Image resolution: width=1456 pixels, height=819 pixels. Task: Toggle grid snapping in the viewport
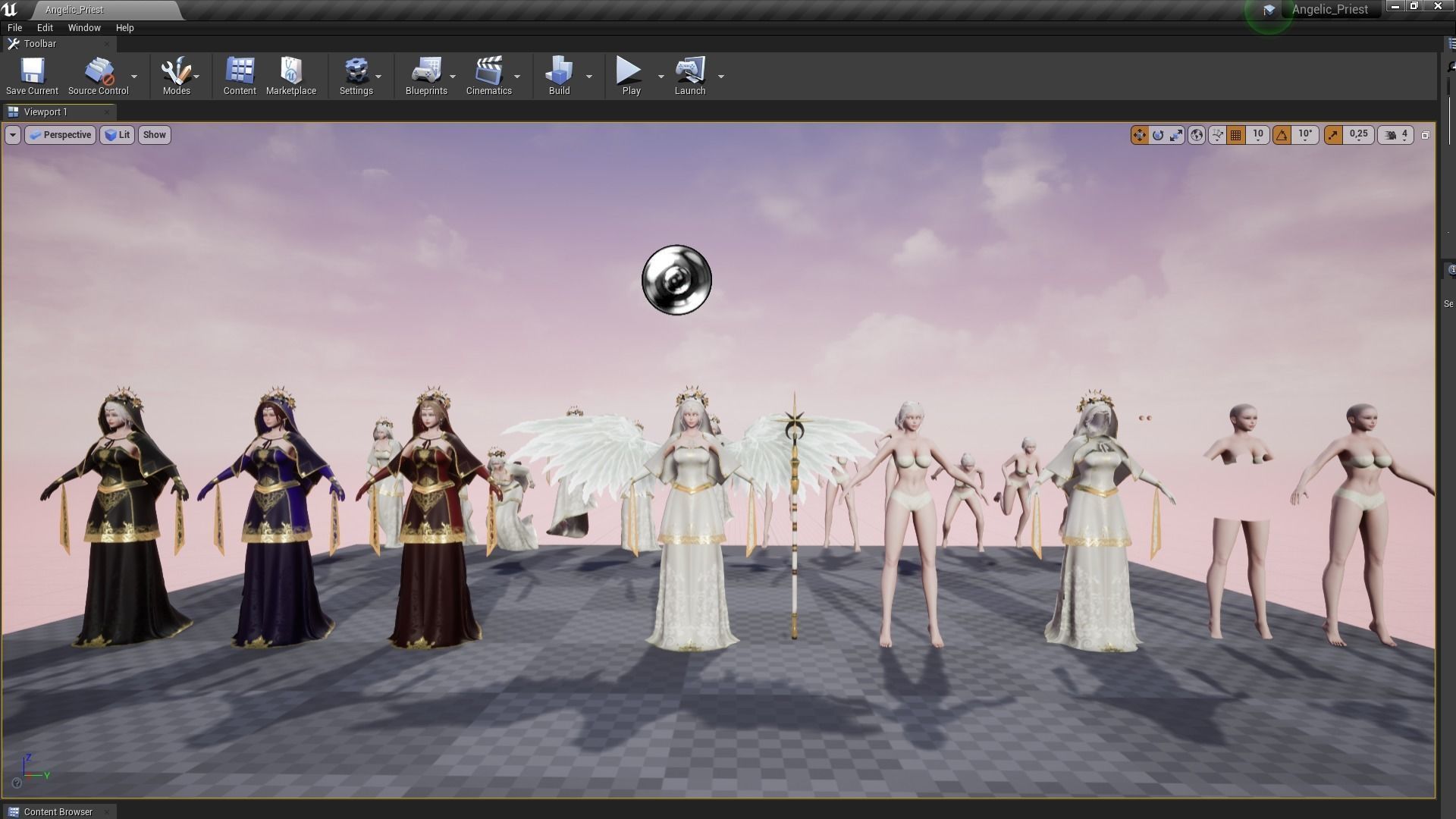1236,135
